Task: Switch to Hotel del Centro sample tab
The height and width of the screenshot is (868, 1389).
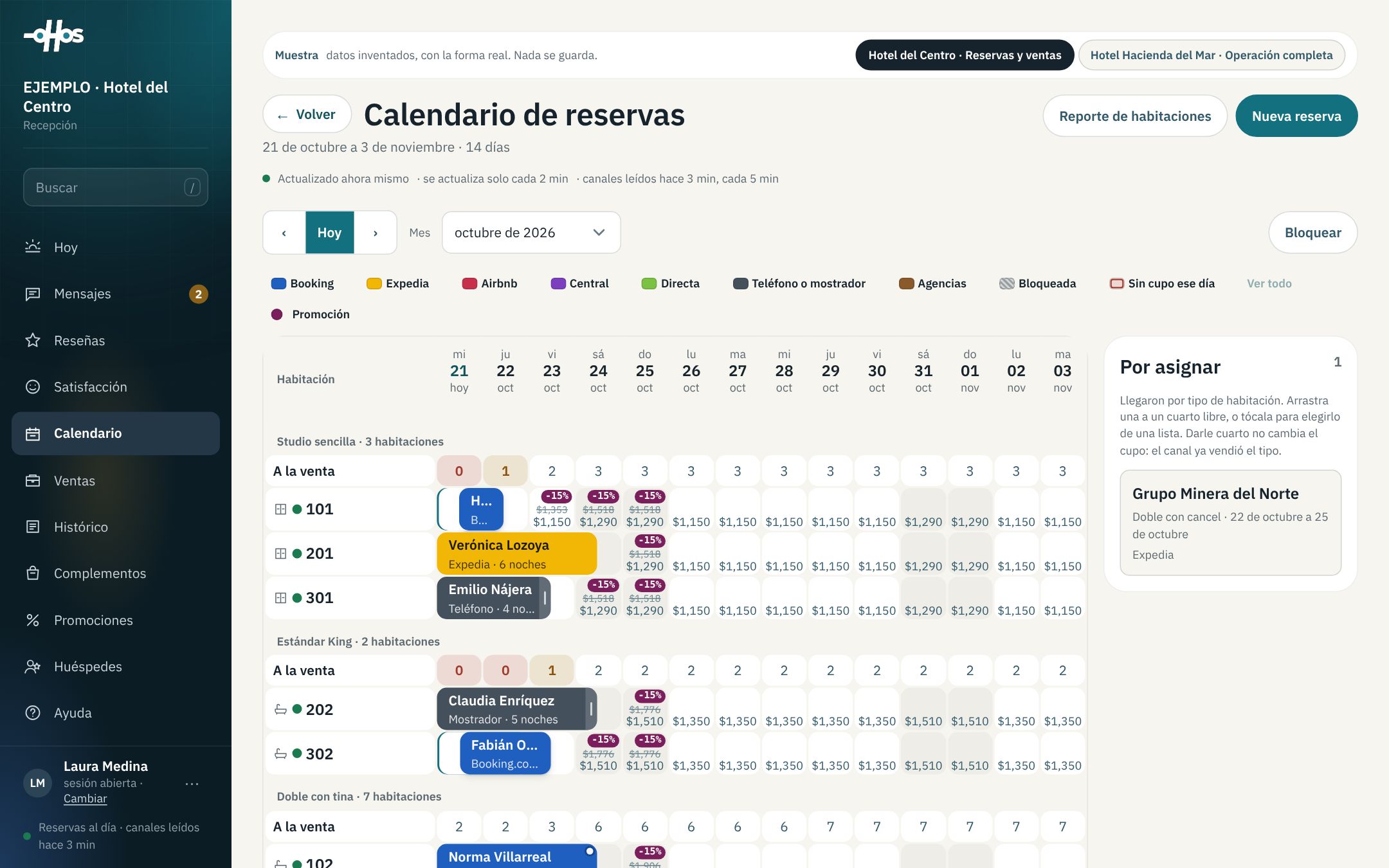Action: [965, 55]
